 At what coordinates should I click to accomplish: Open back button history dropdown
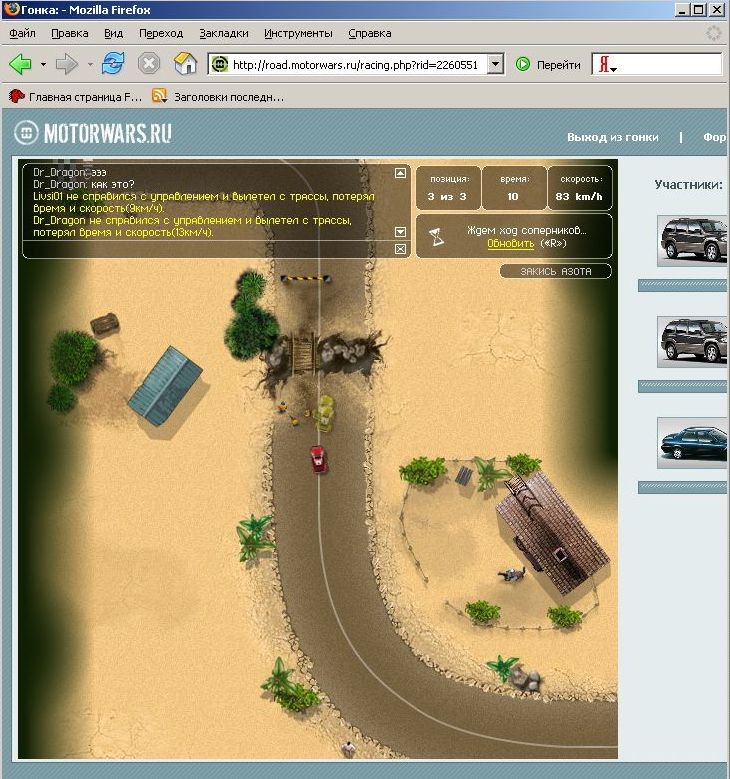[43, 64]
